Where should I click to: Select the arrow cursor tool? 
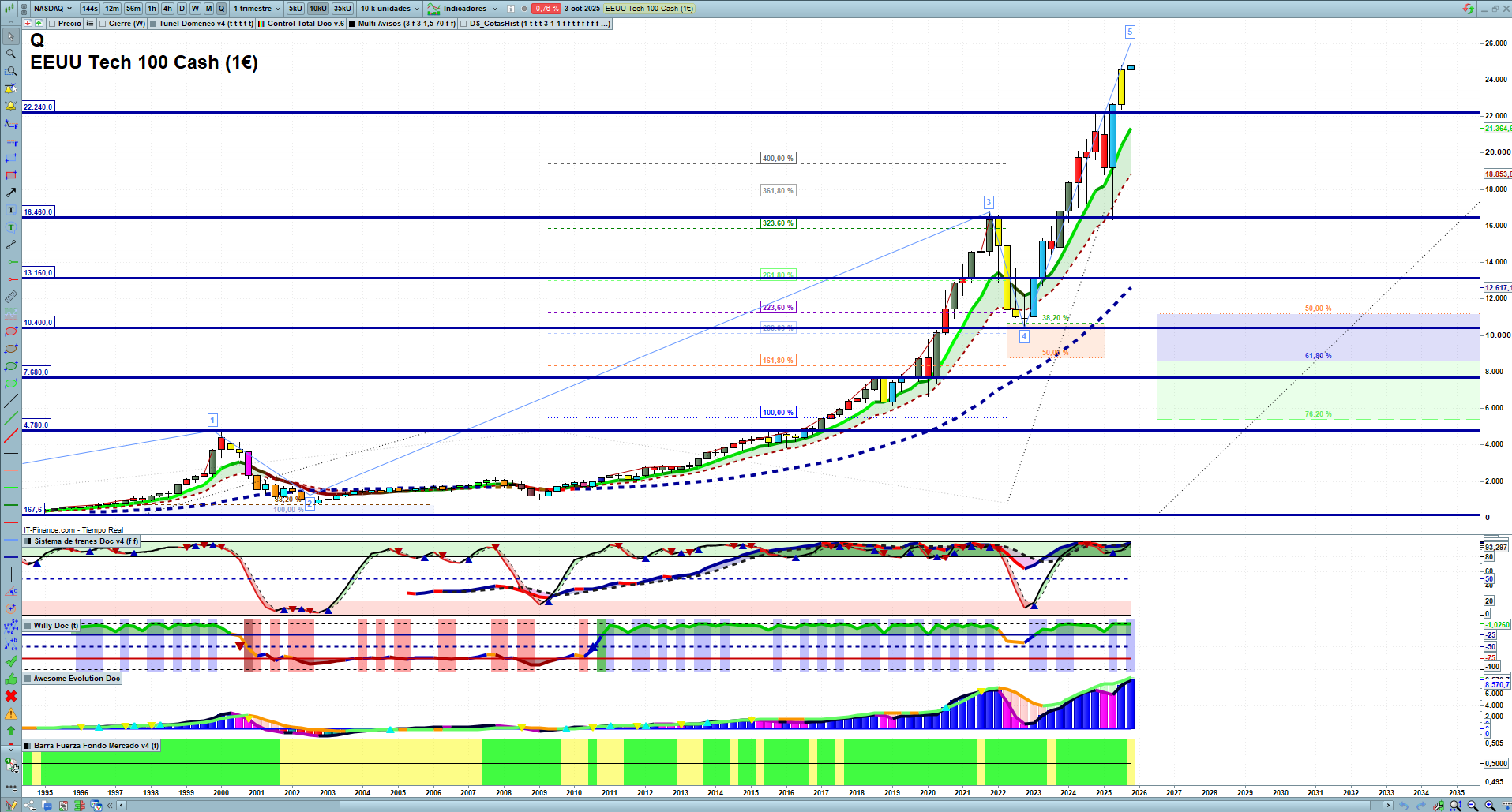[11, 36]
